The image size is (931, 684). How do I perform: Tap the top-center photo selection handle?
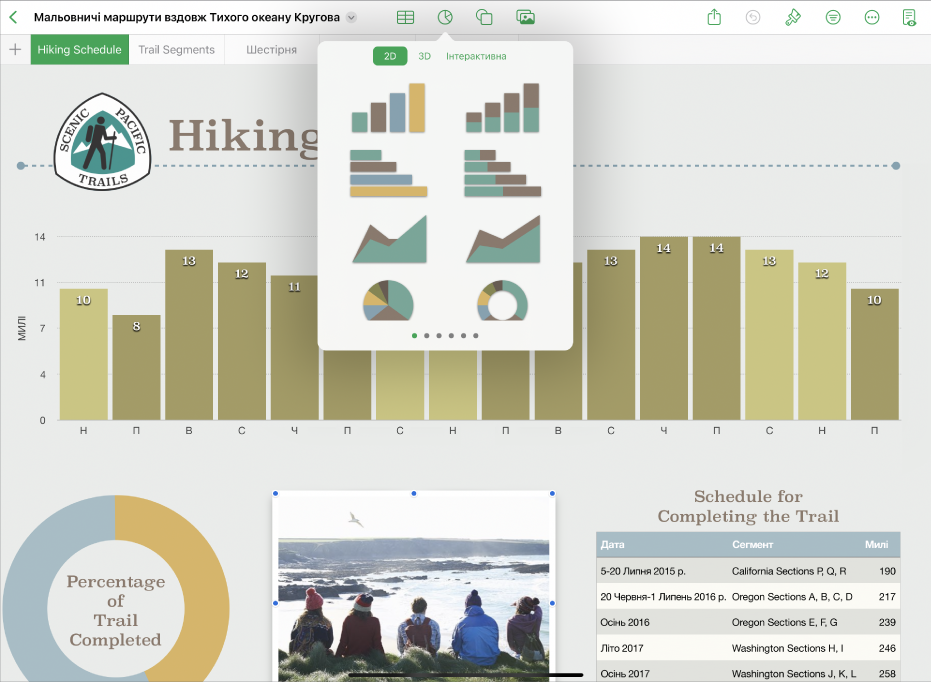pos(414,493)
